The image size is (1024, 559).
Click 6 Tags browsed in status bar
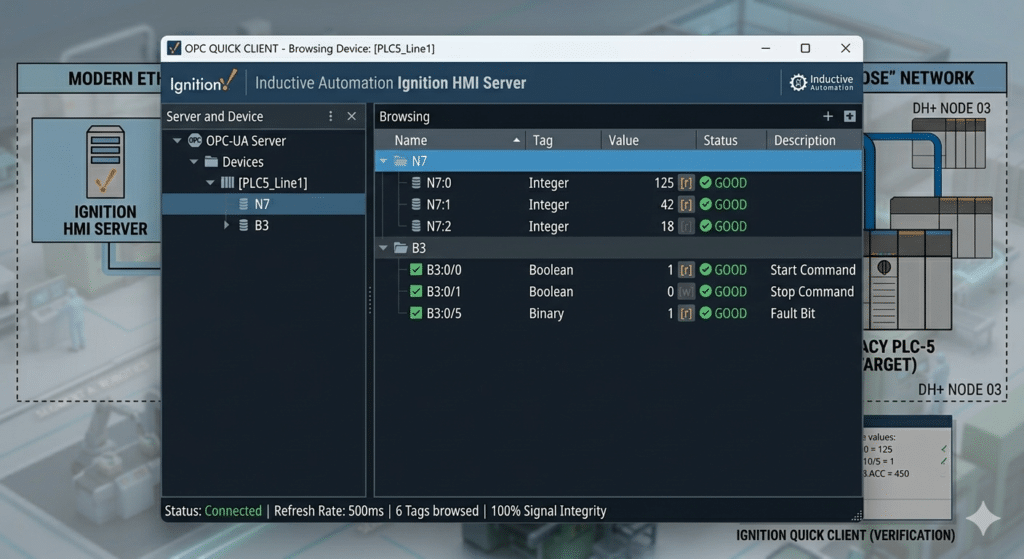(x=437, y=511)
